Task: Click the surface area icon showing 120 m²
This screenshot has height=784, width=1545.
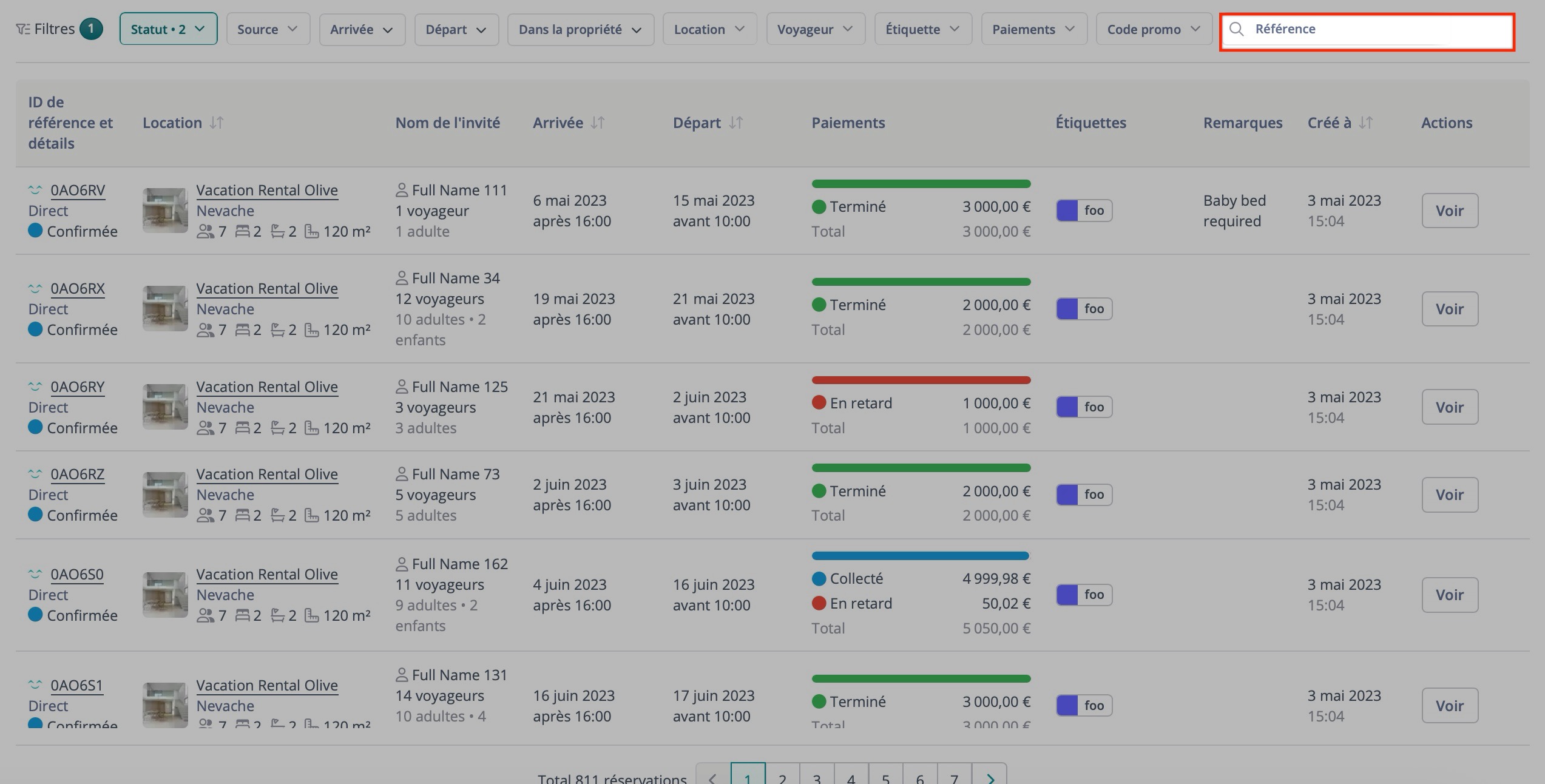Action: point(312,231)
